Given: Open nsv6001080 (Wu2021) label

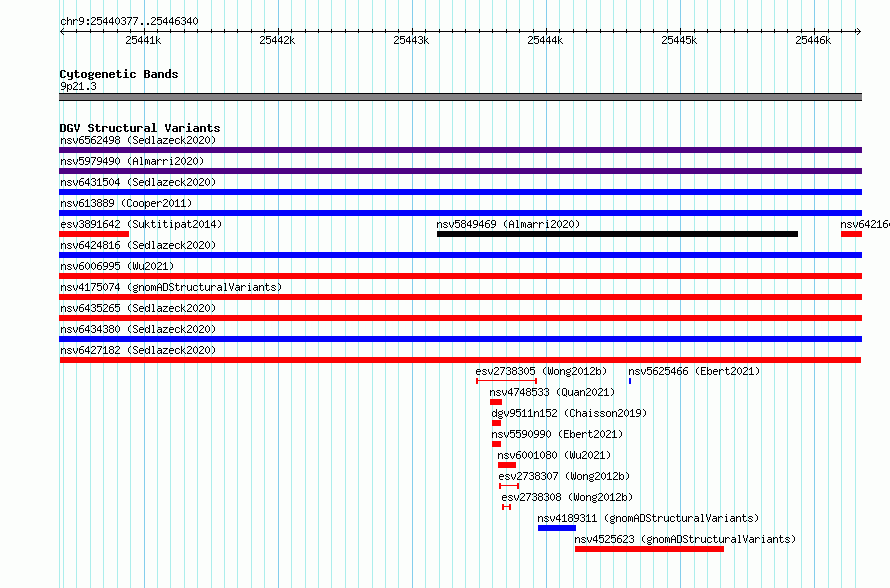Looking at the screenshot, I should point(554,455).
